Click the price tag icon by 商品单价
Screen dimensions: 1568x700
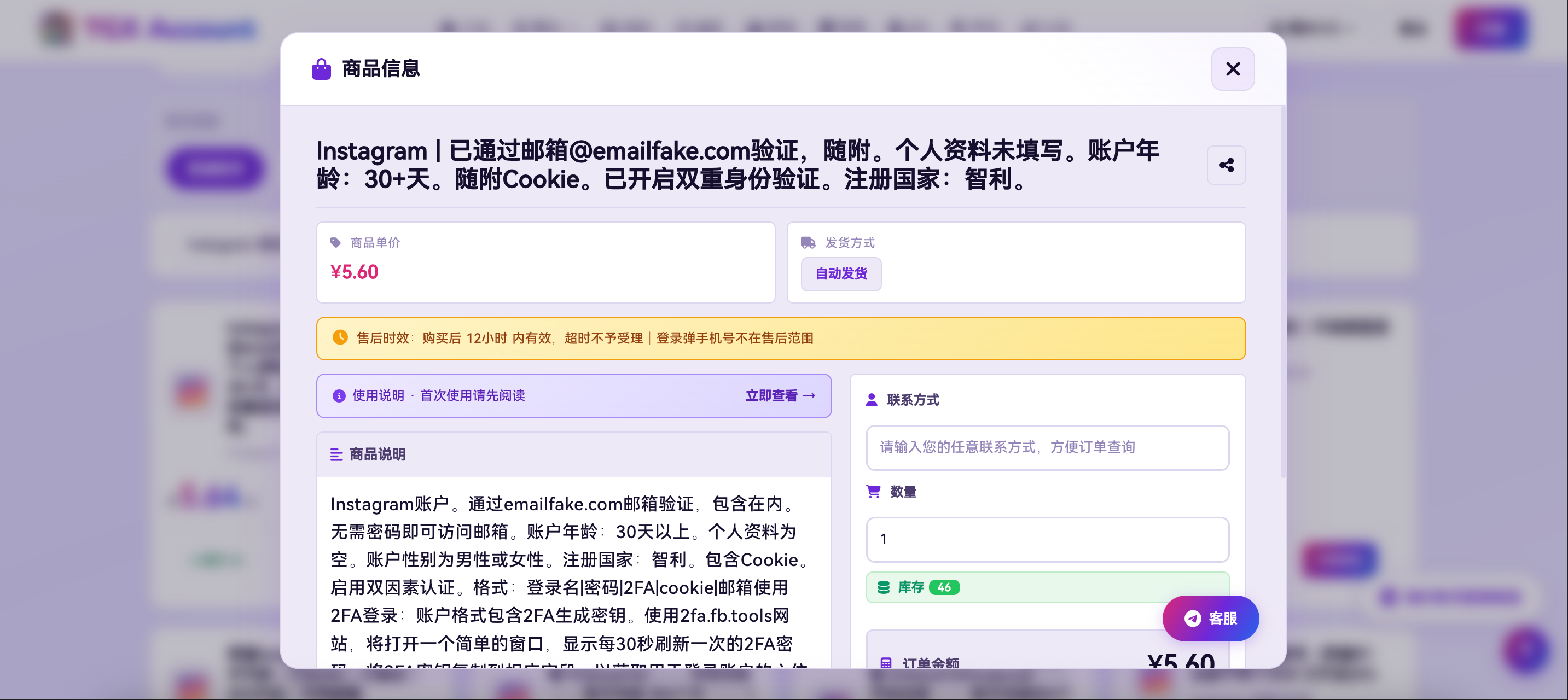(335, 242)
